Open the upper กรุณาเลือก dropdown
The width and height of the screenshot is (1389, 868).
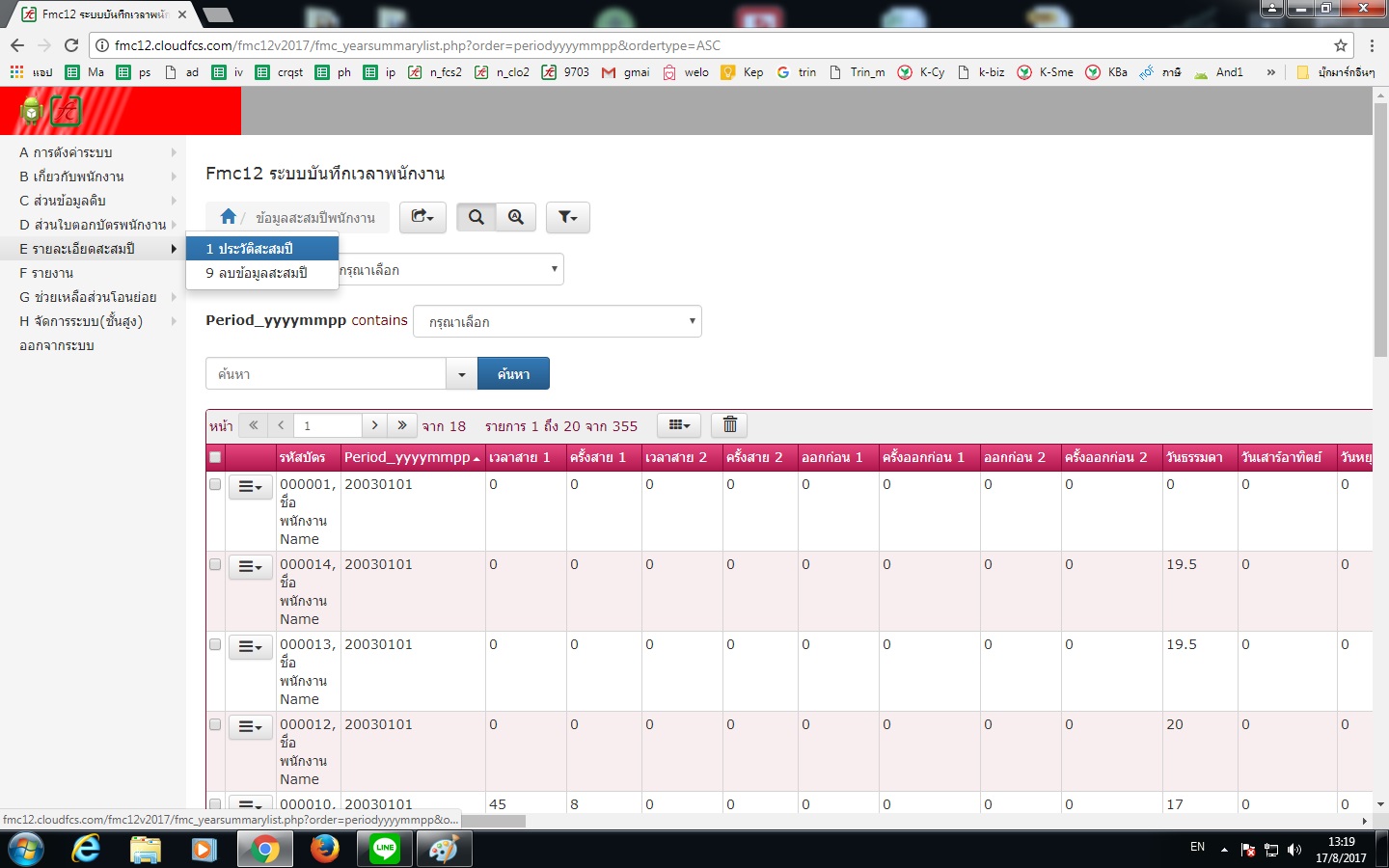tap(451, 269)
